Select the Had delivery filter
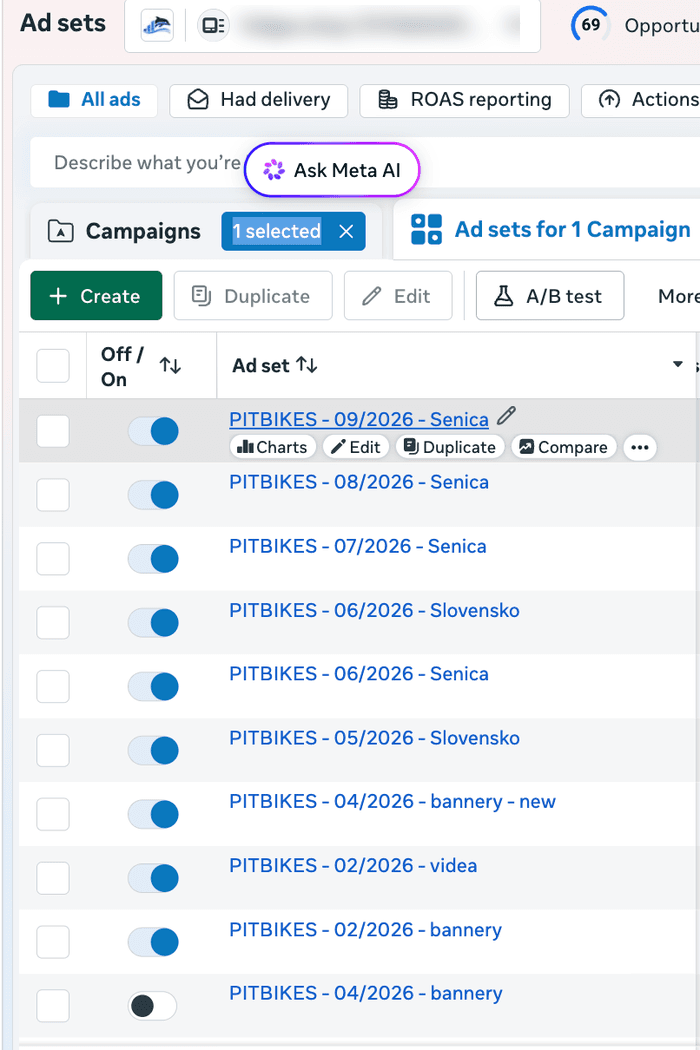700x1050 pixels. 259,100
